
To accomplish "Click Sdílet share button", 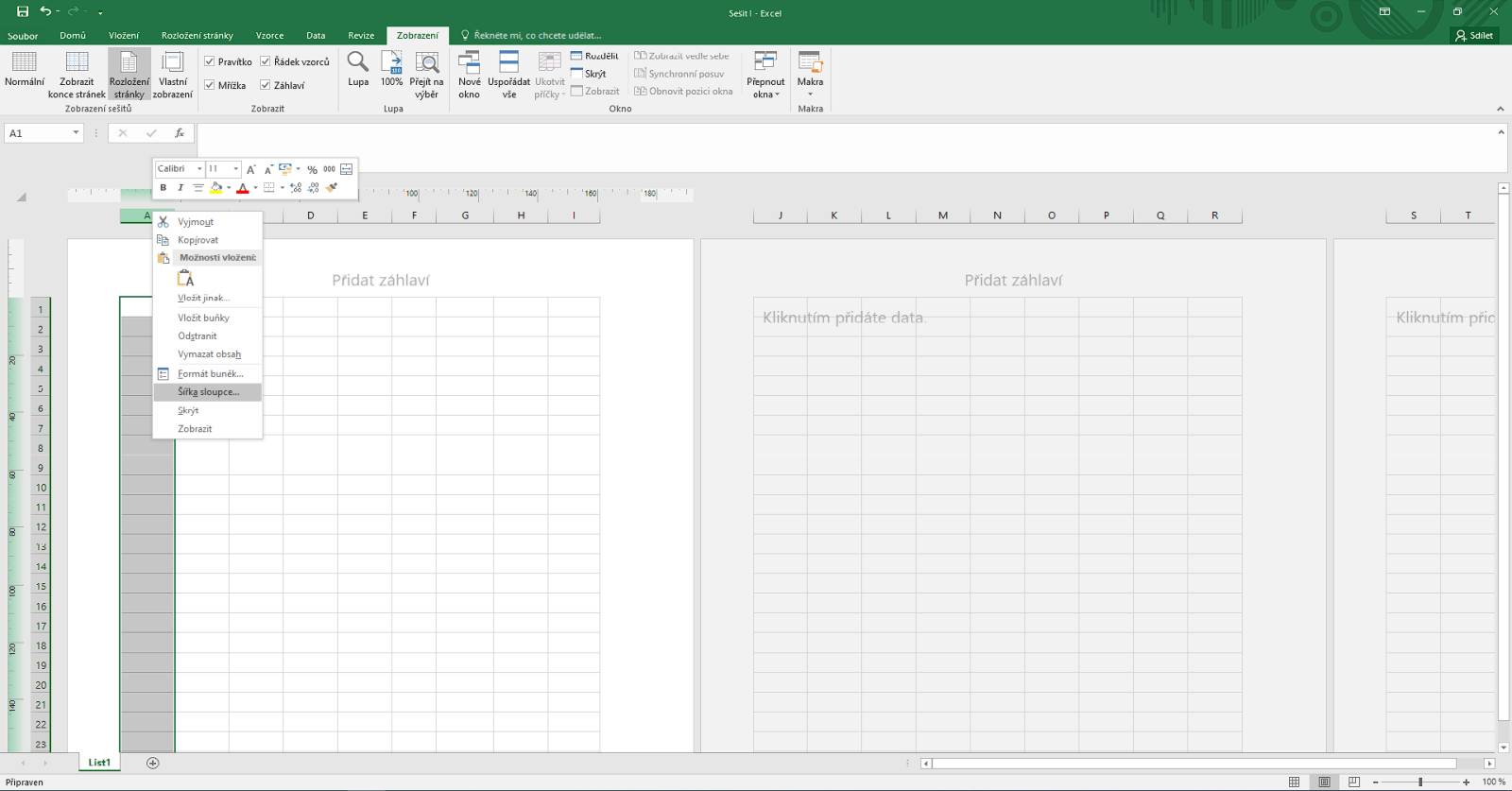I will coord(1474,35).
